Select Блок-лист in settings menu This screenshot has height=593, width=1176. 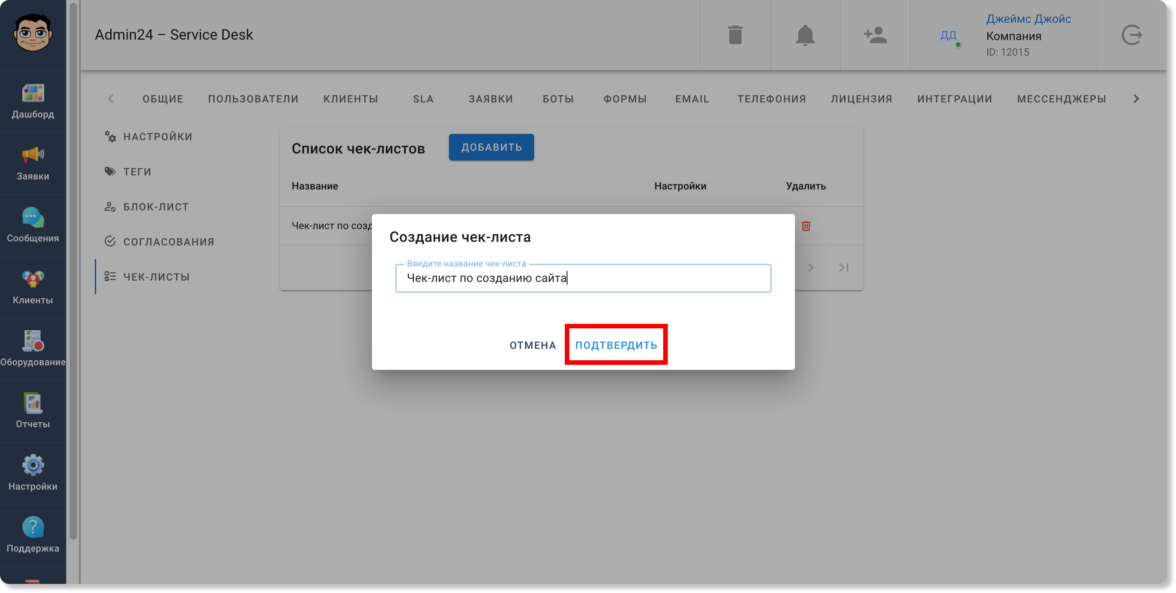coord(155,207)
